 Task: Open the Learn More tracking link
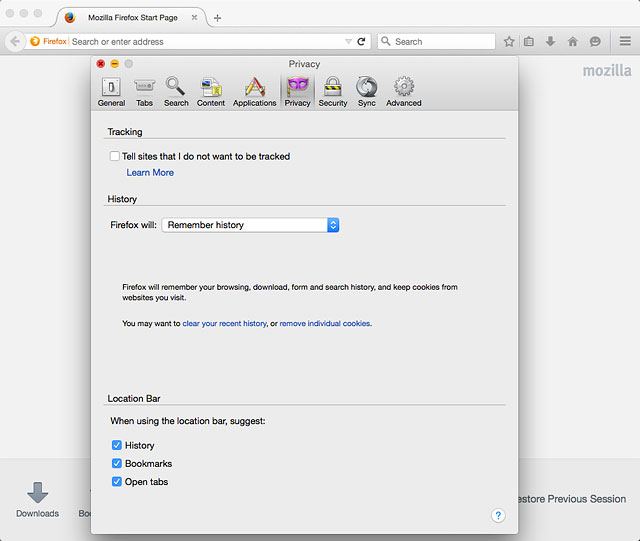[150, 172]
